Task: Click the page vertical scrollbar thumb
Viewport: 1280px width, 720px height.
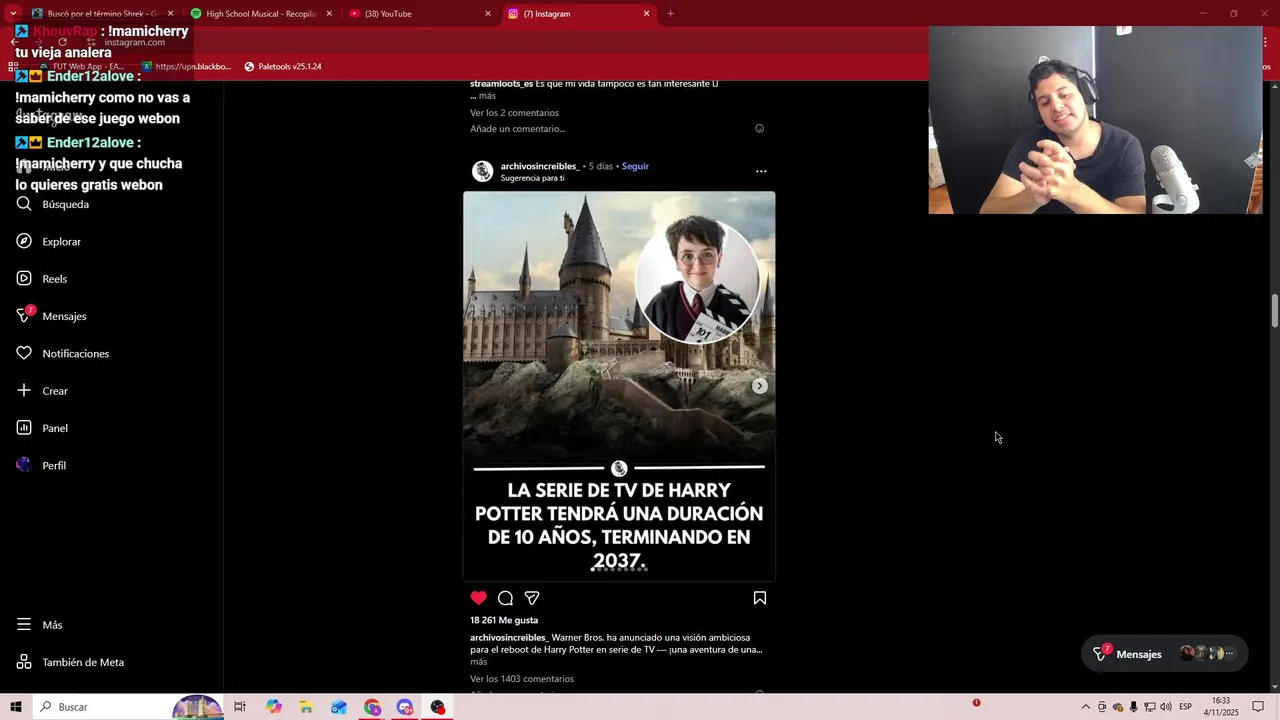Action: click(1274, 310)
